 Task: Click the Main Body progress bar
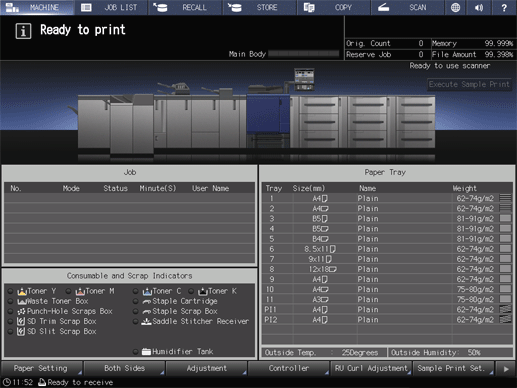coord(303,54)
